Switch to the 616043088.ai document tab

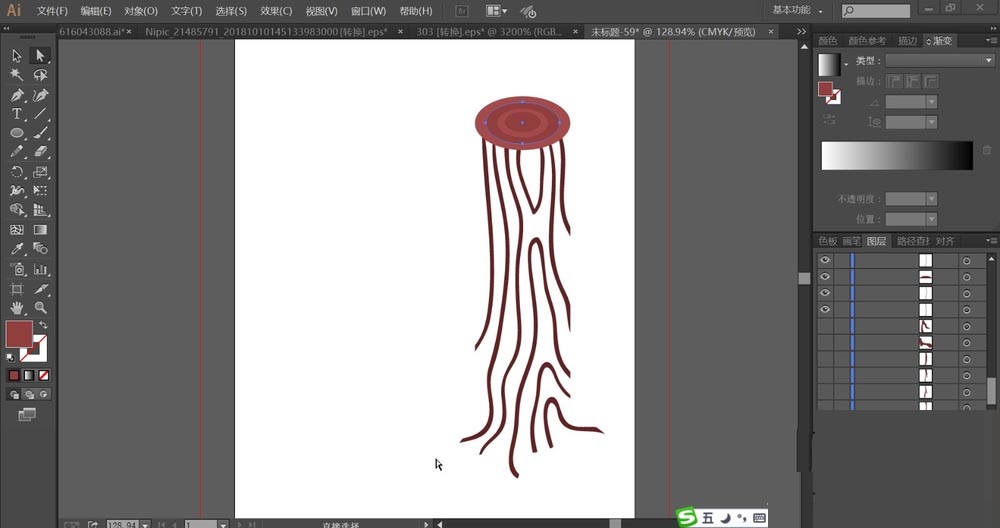pos(92,31)
